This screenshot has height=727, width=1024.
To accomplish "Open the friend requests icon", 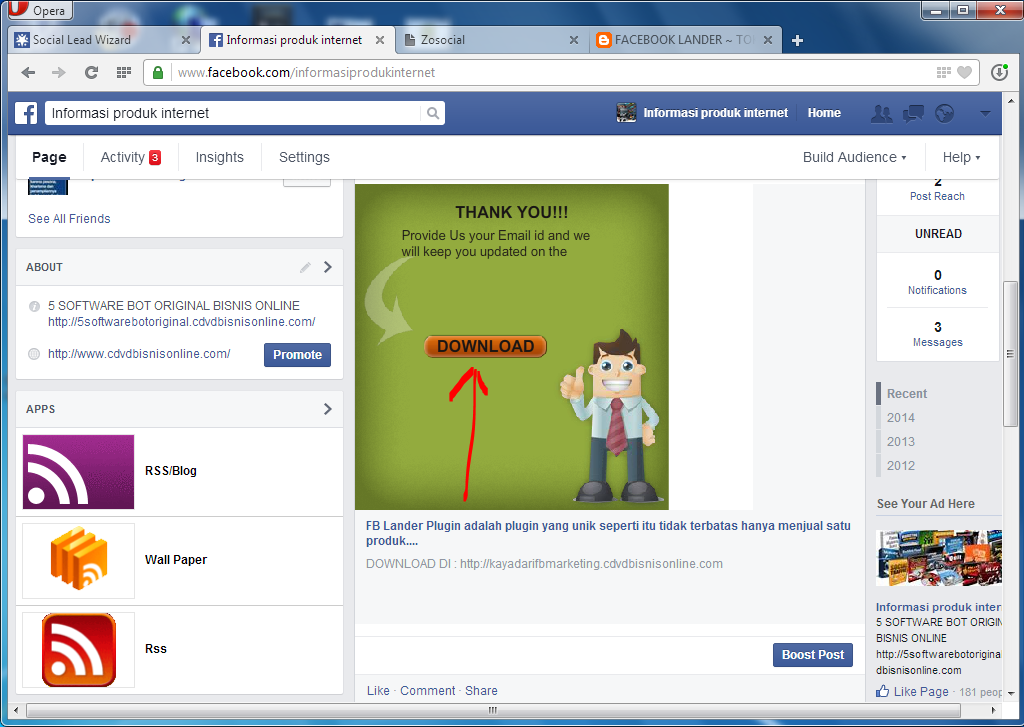I will (x=882, y=114).
